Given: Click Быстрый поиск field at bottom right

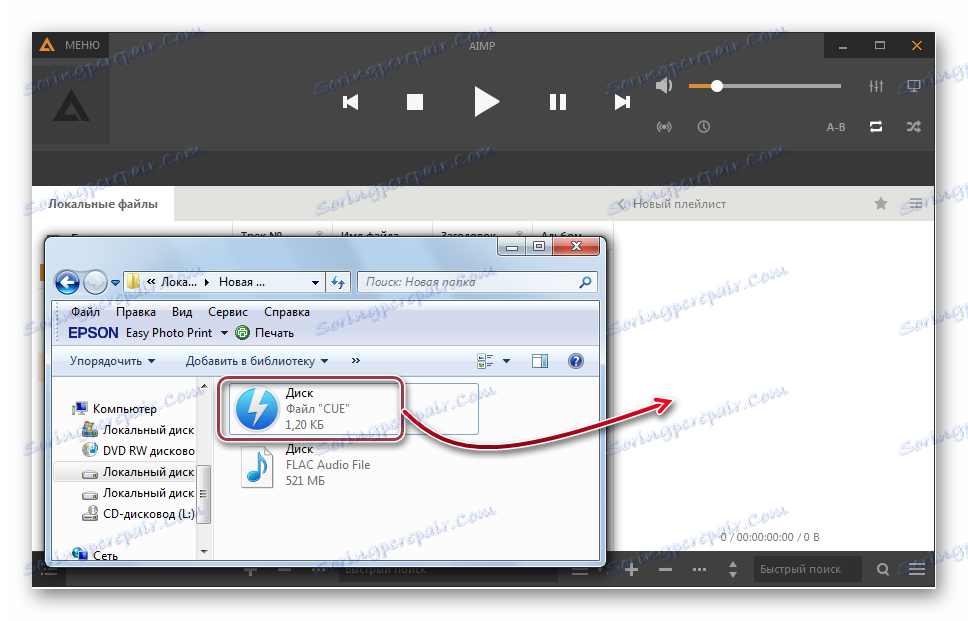Looking at the screenshot, I should [807, 569].
